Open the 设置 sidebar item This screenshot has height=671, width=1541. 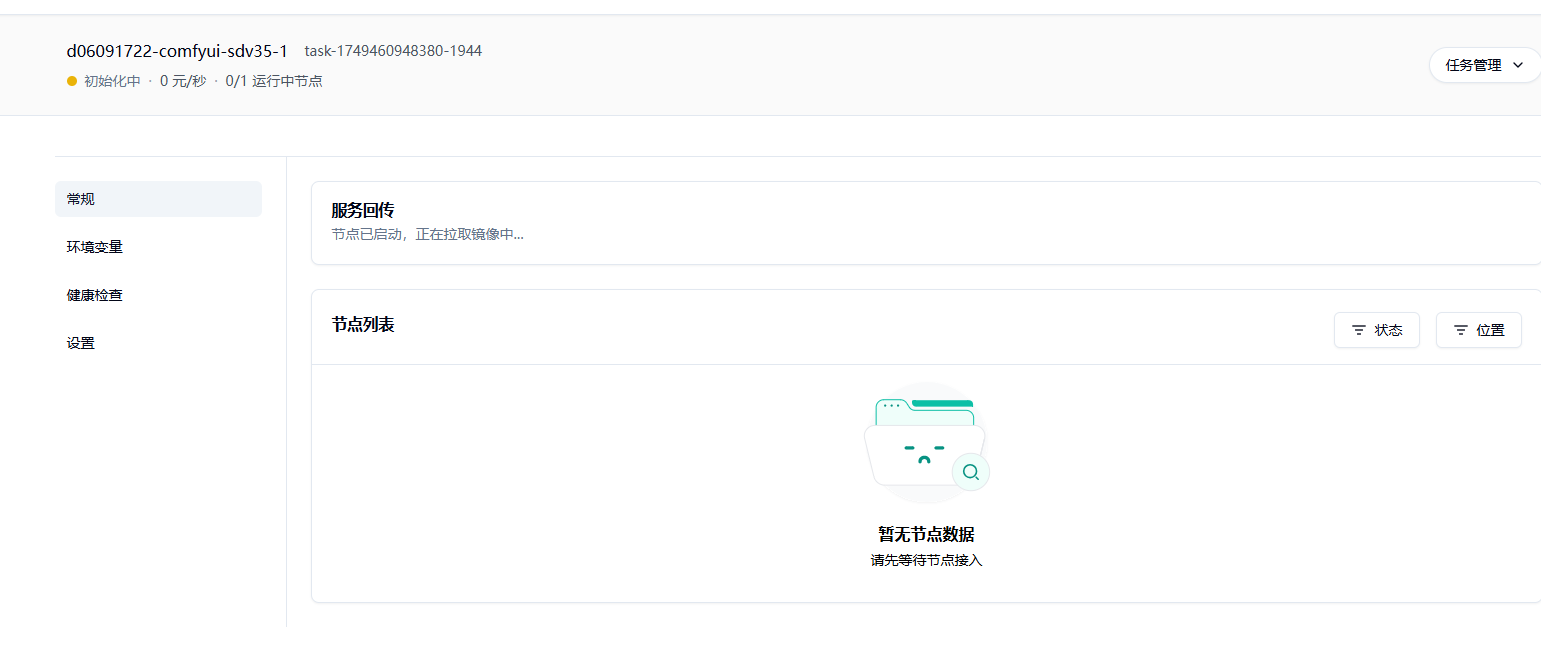tap(81, 343)
